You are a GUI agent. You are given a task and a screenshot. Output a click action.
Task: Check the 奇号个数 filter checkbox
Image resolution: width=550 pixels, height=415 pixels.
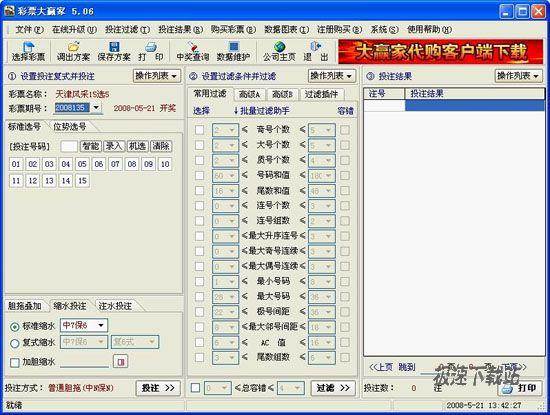(x=199, y=130)
